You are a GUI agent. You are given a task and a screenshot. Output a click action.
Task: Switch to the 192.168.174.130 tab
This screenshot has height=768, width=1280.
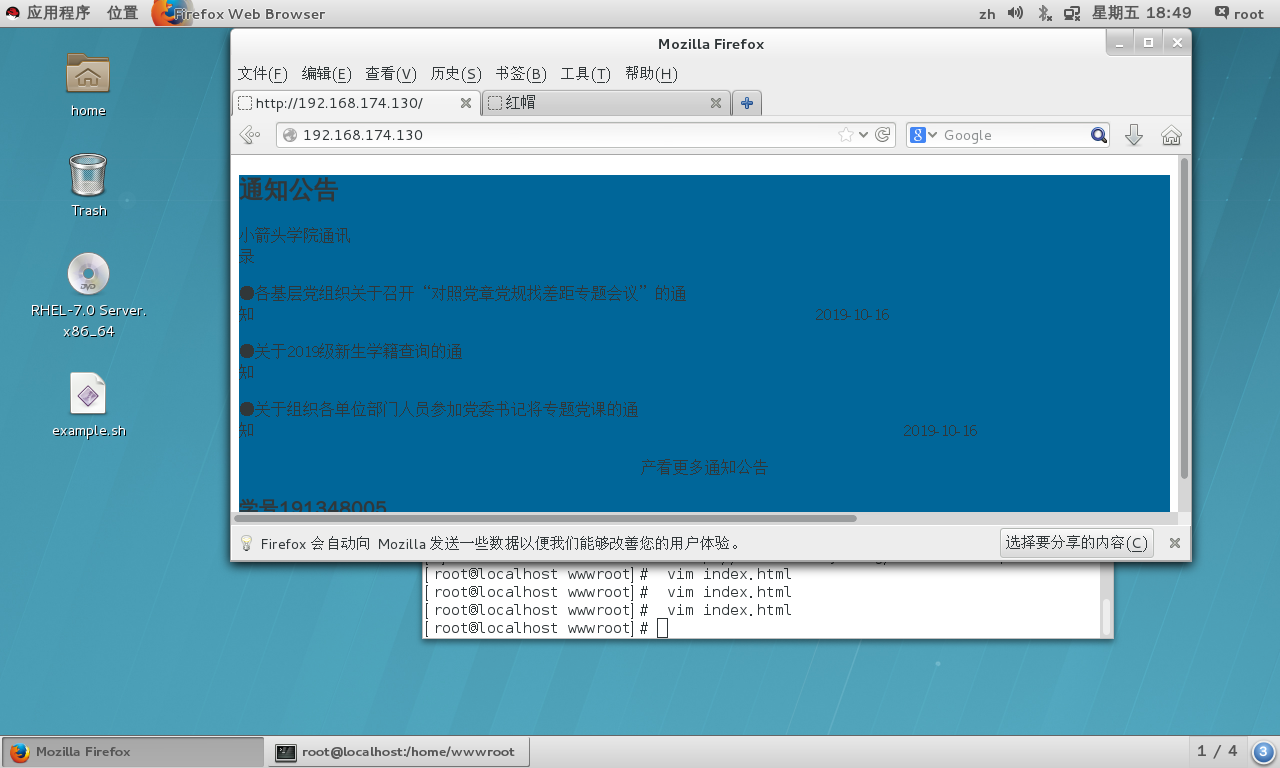356,103
